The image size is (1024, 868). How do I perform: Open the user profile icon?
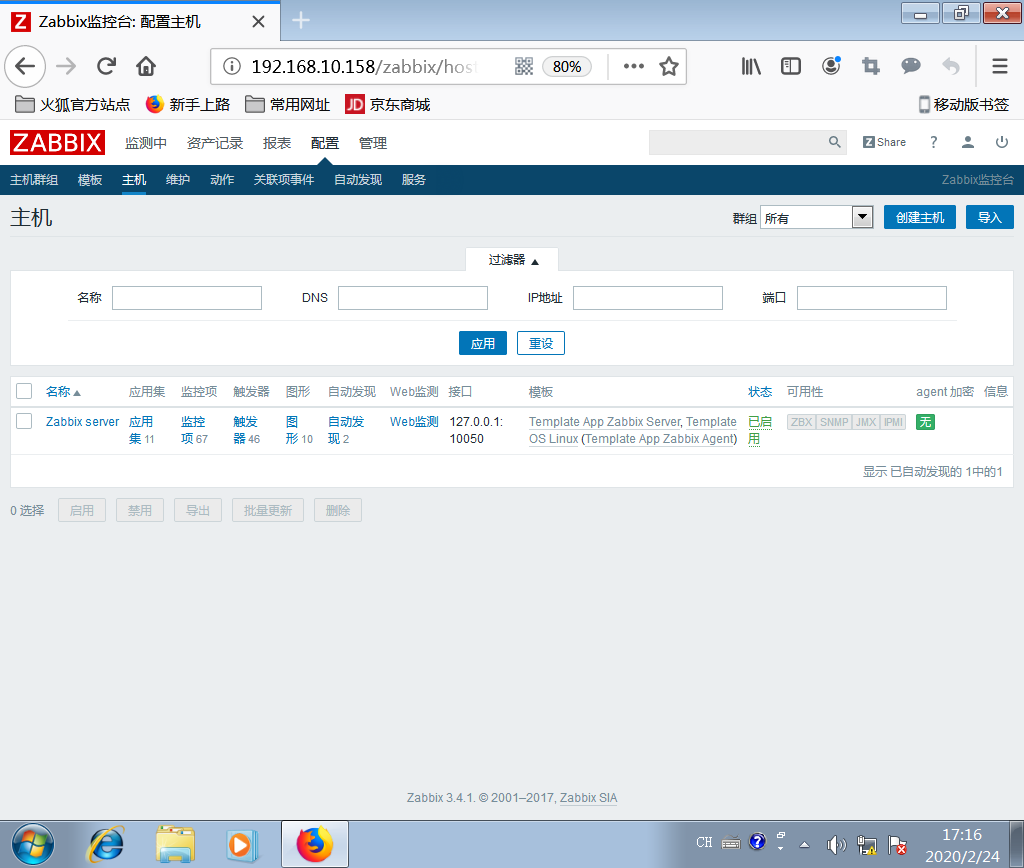(968, 142)
